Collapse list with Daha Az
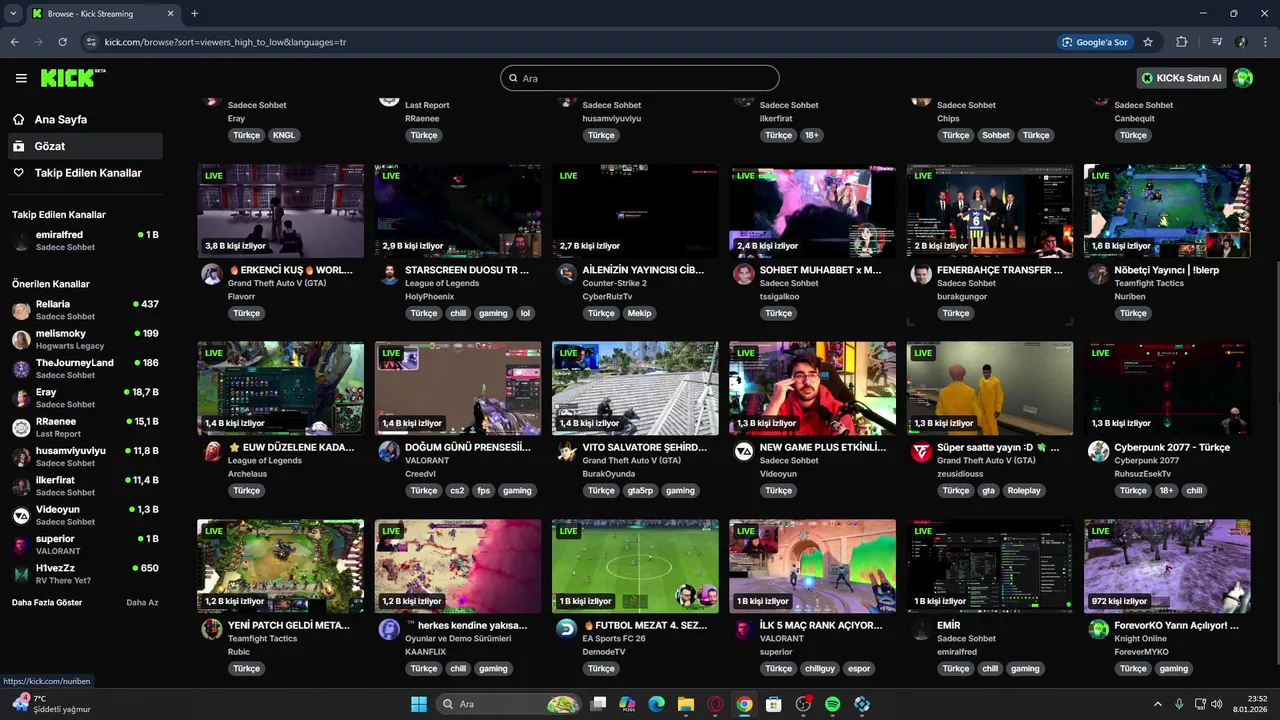 (142, 602)
